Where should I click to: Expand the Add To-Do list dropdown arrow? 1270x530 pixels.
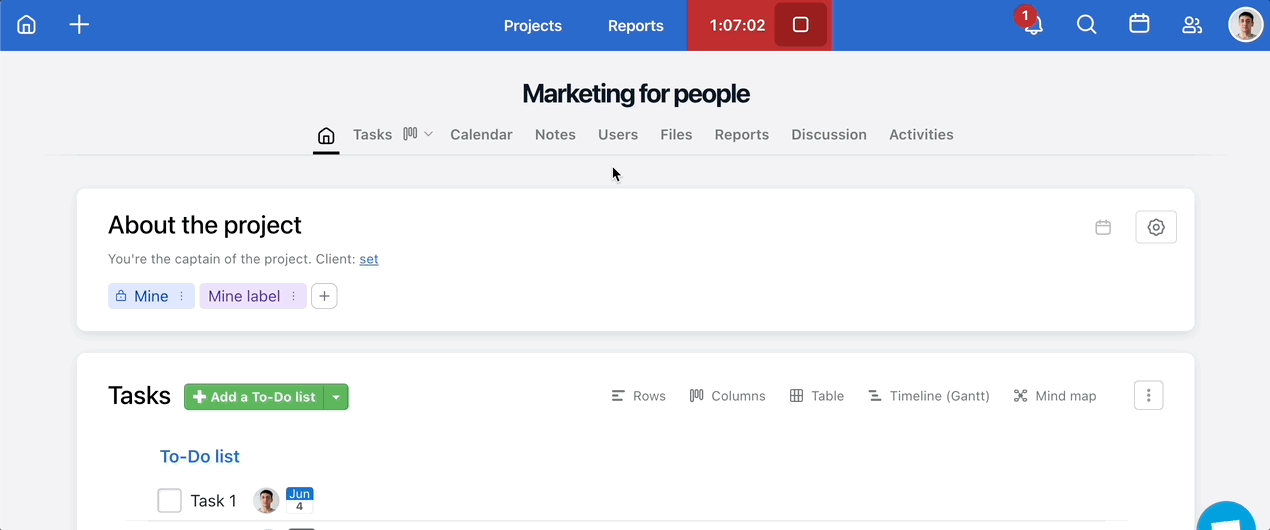coord(336,397)
